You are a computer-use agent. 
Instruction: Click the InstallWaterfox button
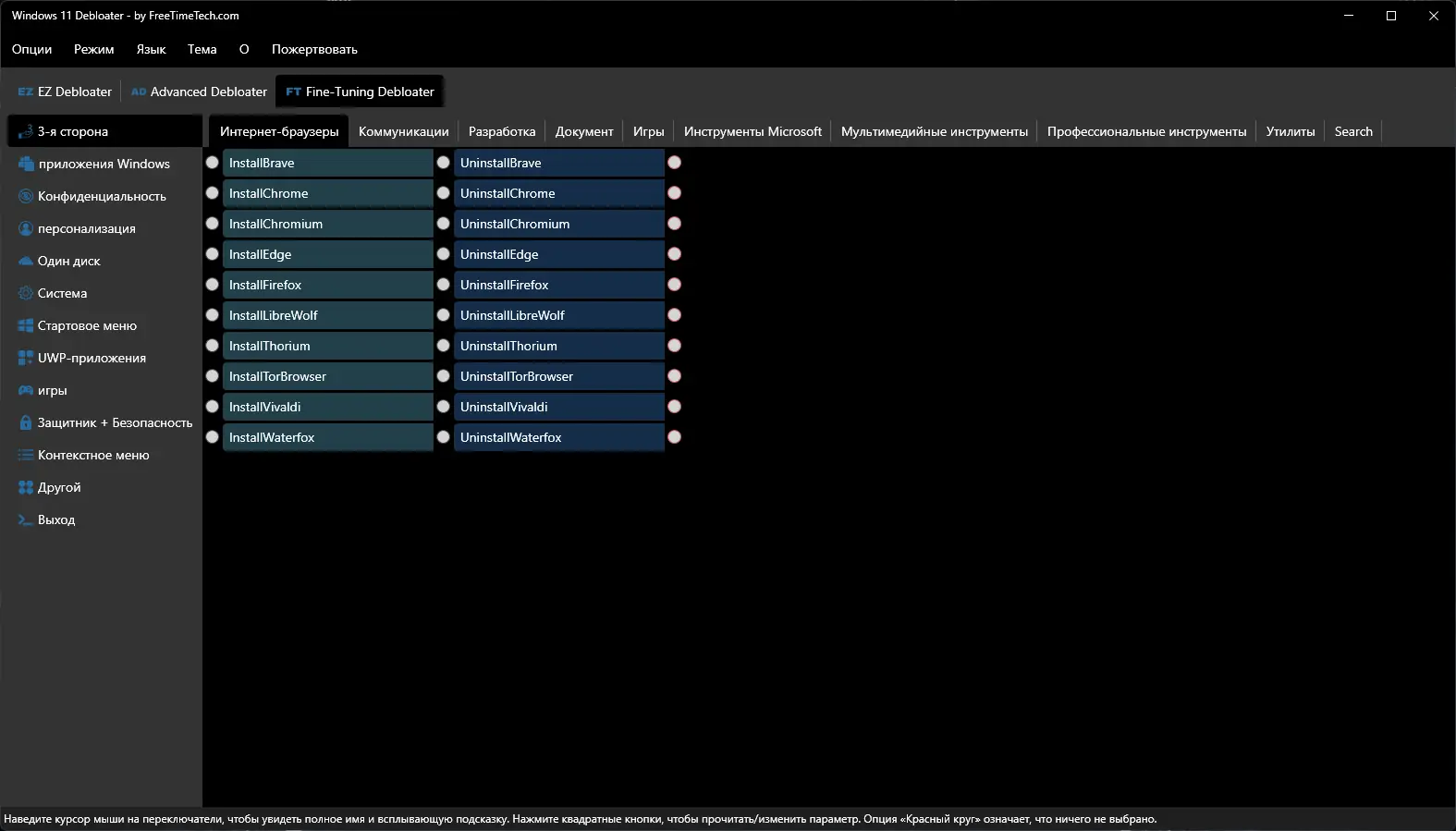328,437
